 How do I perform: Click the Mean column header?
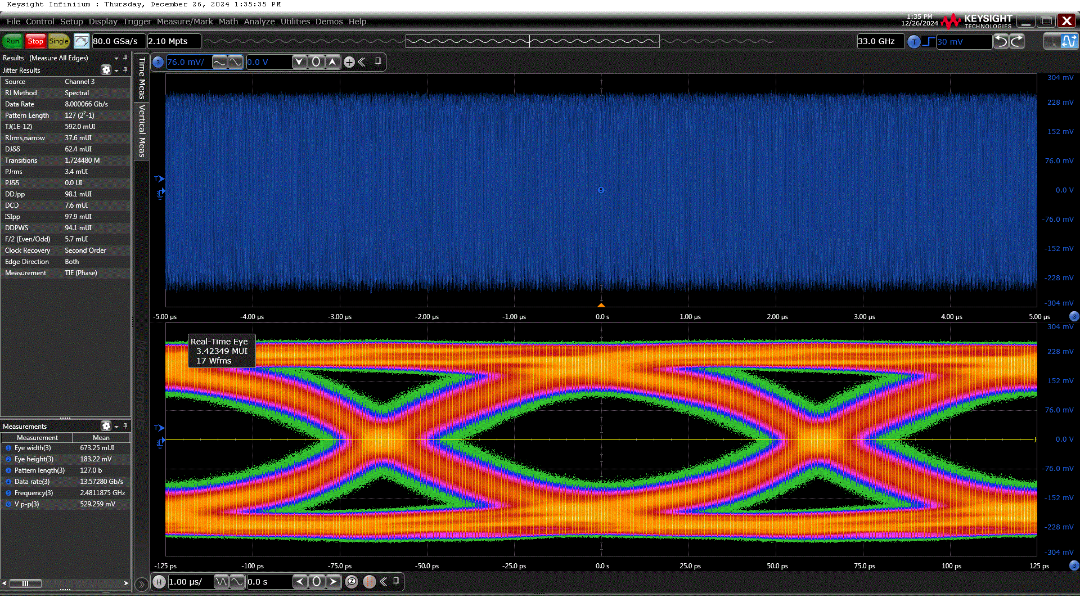tap(101, 438)
